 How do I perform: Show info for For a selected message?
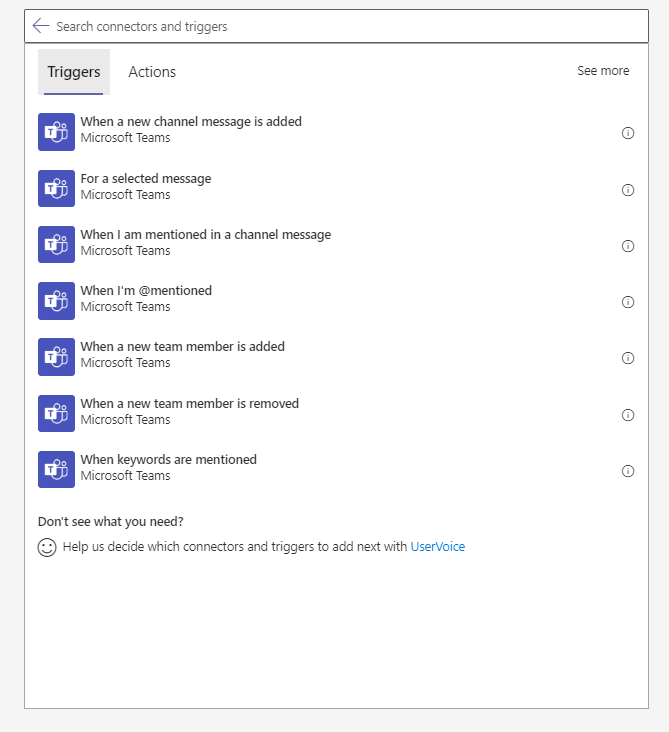627,190
